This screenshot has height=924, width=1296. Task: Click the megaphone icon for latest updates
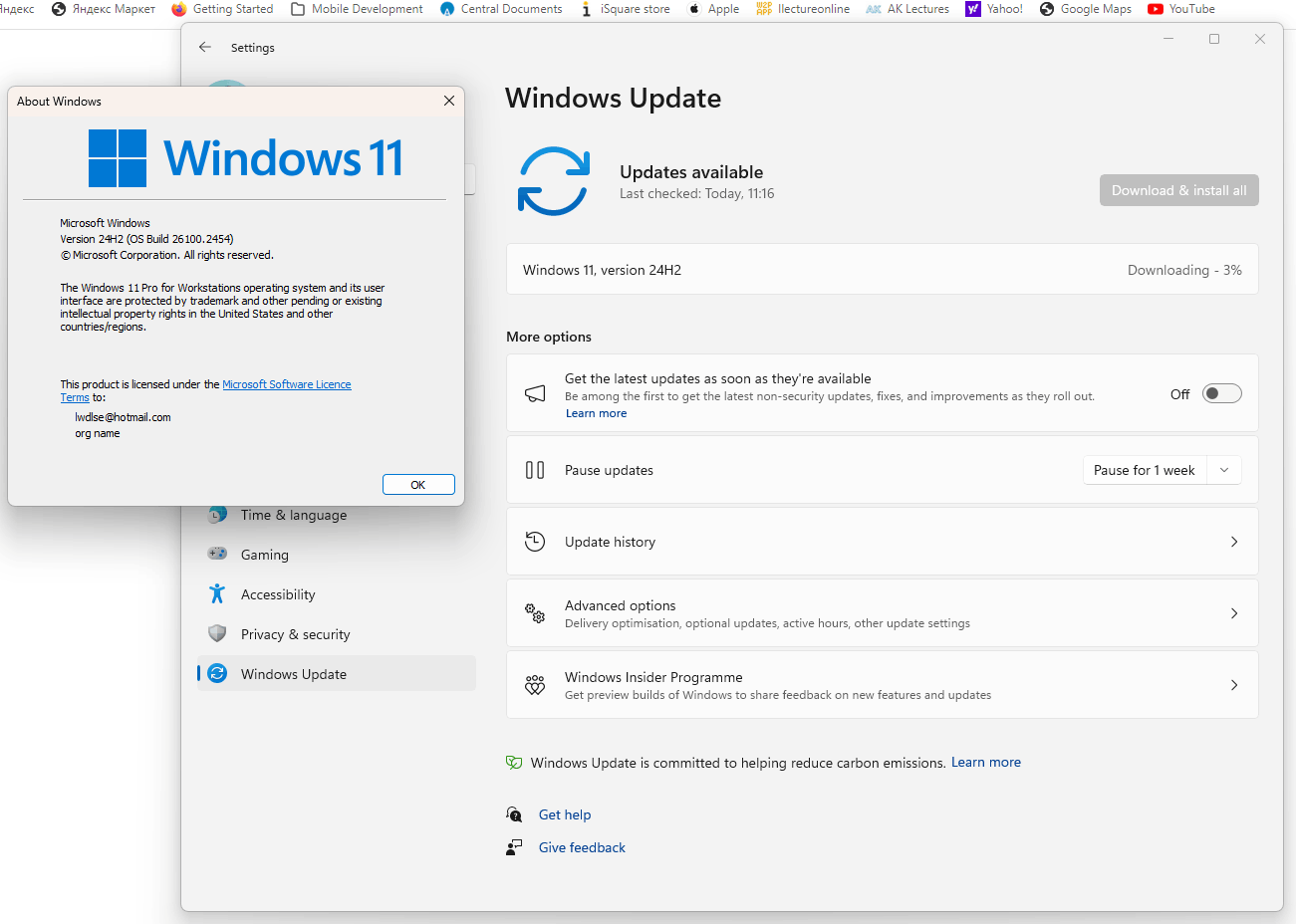point(535,394)
